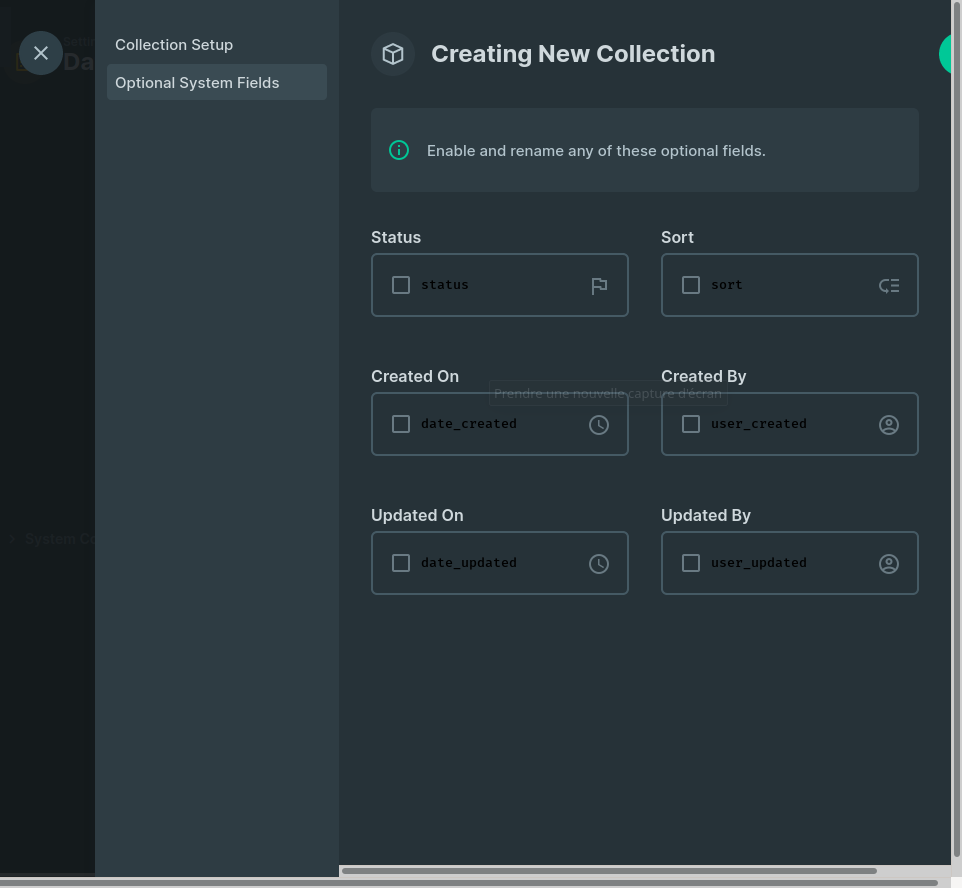This screenshot has width=962, height=888.
Task: Edit the user_updated field name input
Action: point(790,563)
